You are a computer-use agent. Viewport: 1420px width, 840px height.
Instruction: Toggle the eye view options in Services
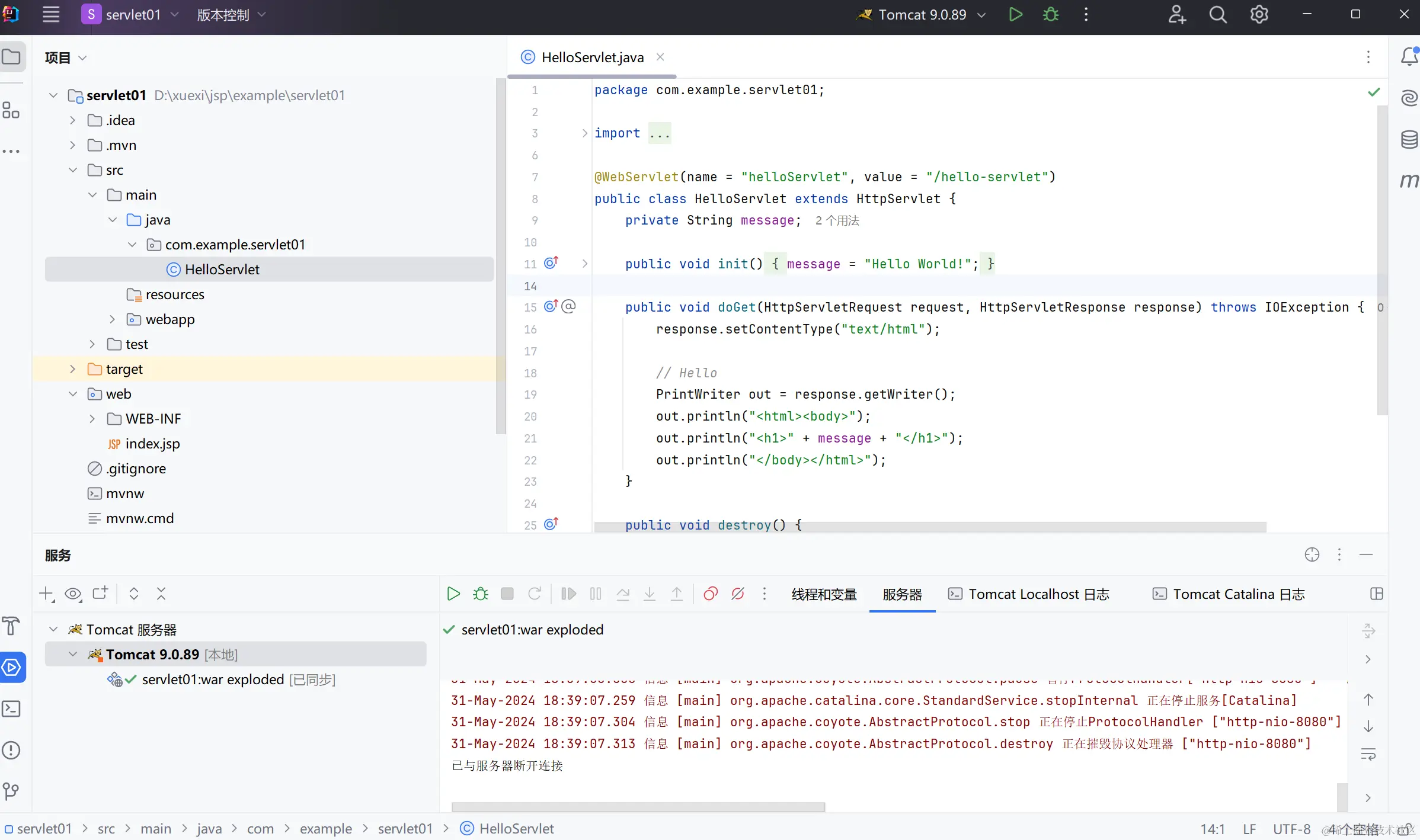coord(73,594)
